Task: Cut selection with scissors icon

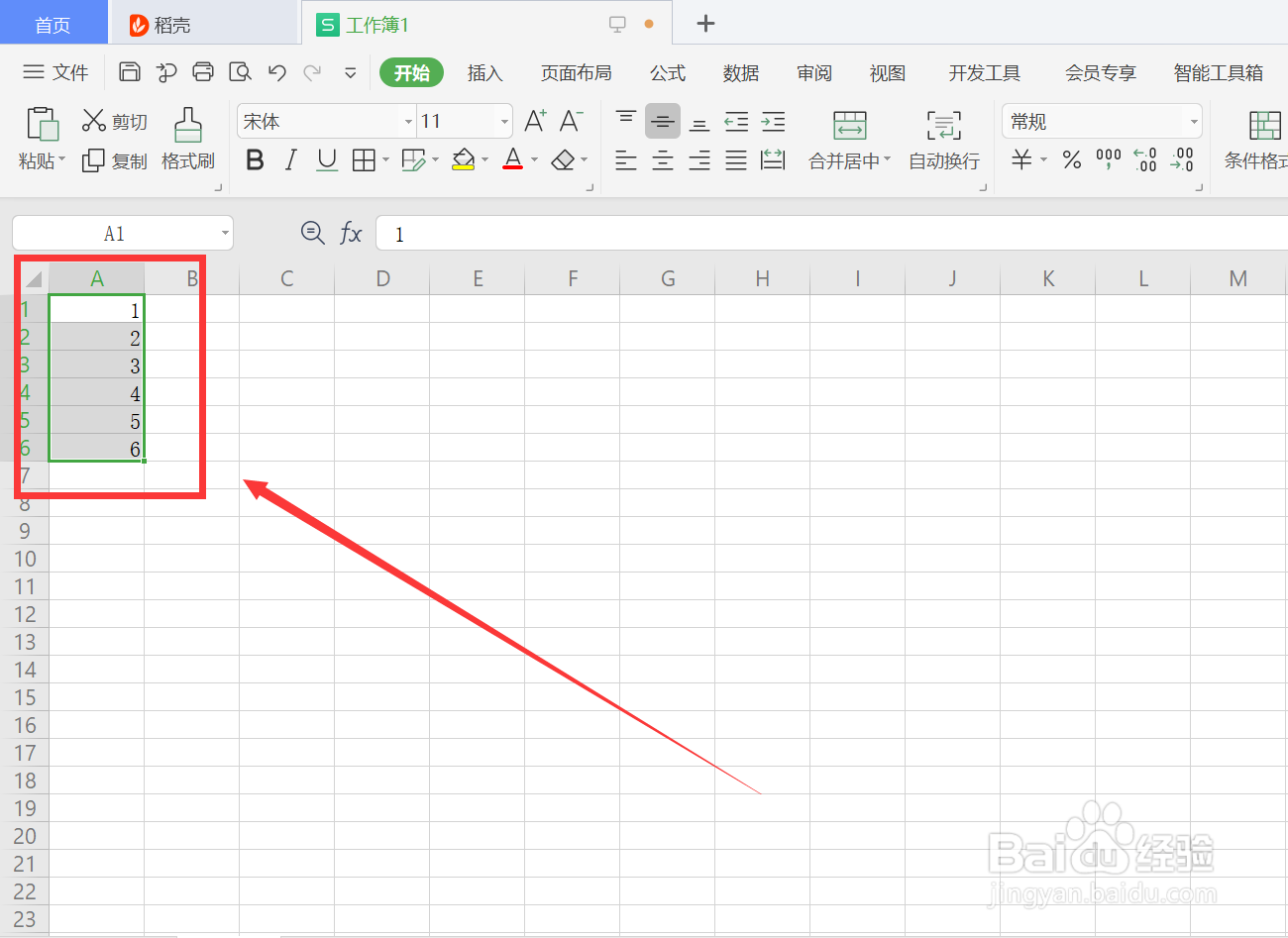Action: (x=94, y=121)
